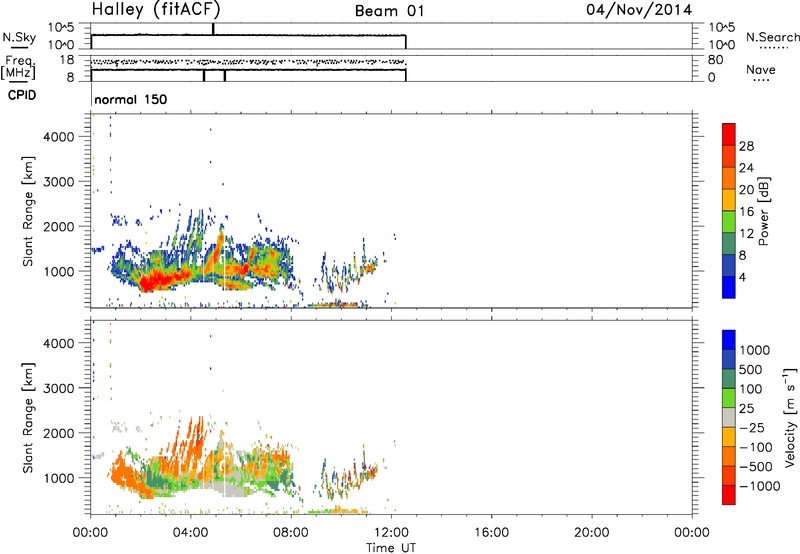Image resolution: width=800 pixels, height=554 pixels.
Task: Click the 'Halley (fitACF)' title text
Action: tap(156, 10)
